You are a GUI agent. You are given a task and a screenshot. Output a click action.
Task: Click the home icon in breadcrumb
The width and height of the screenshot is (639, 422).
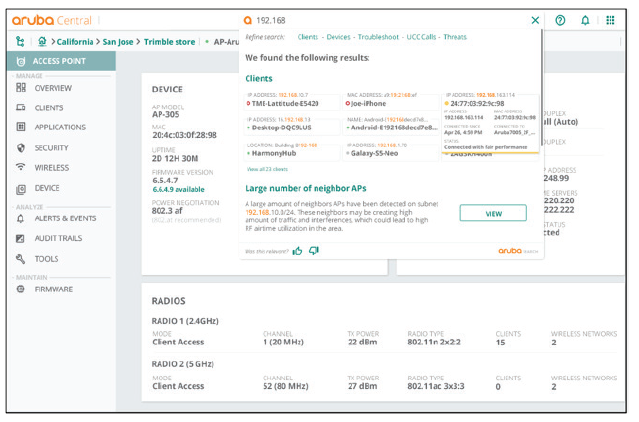coord(42,41)
